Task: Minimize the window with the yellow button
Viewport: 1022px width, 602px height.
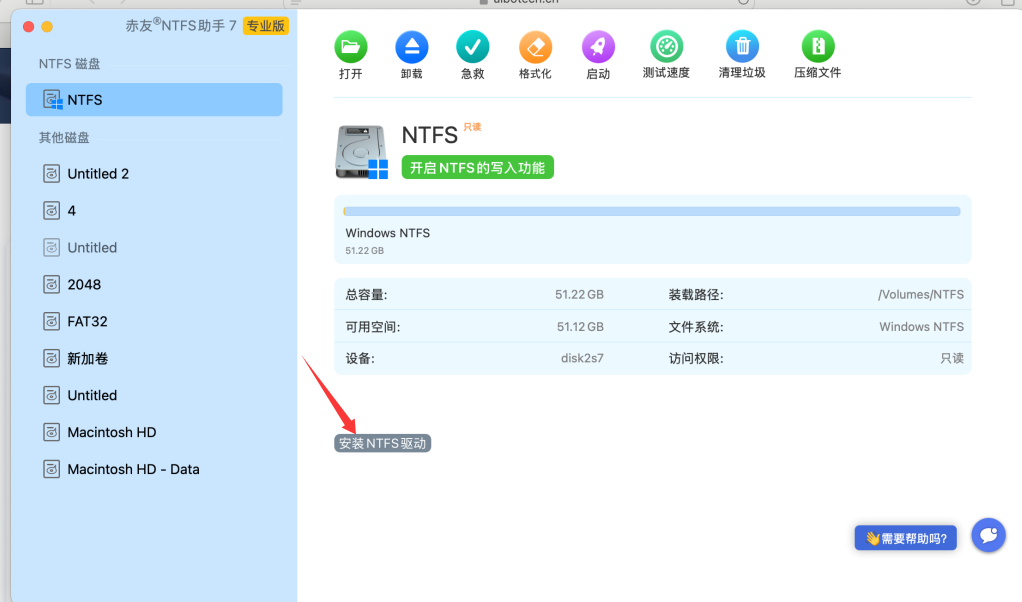Action: pyautogui.click(x=47, y=27)
